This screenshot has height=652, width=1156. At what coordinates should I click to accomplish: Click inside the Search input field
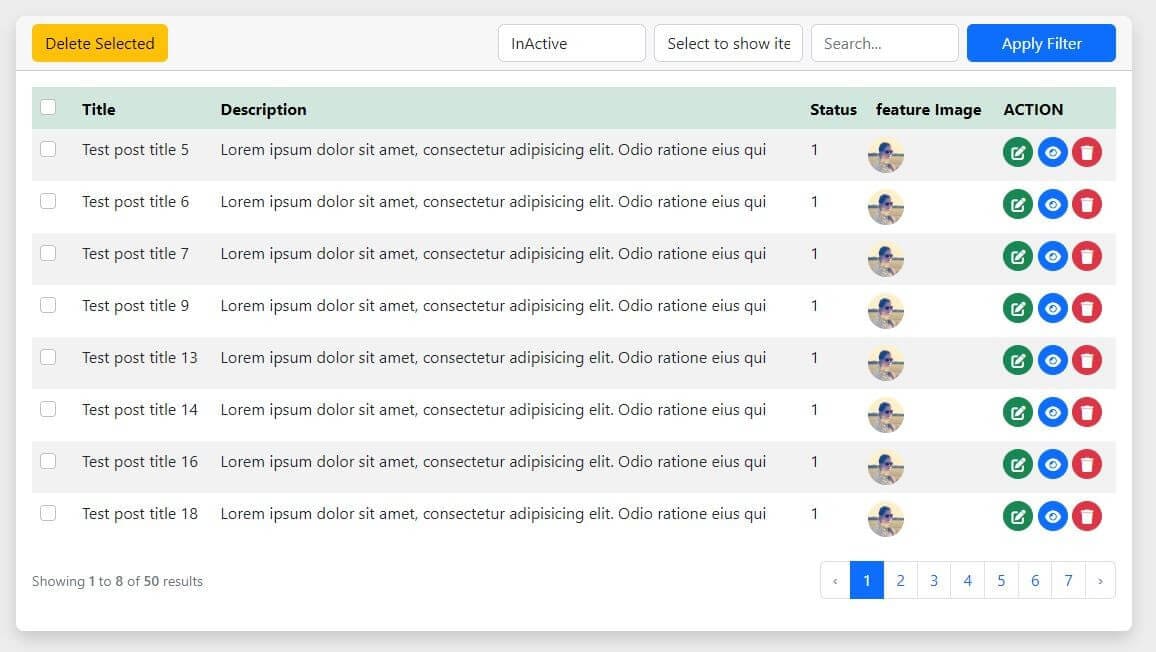tap(884, 42)
